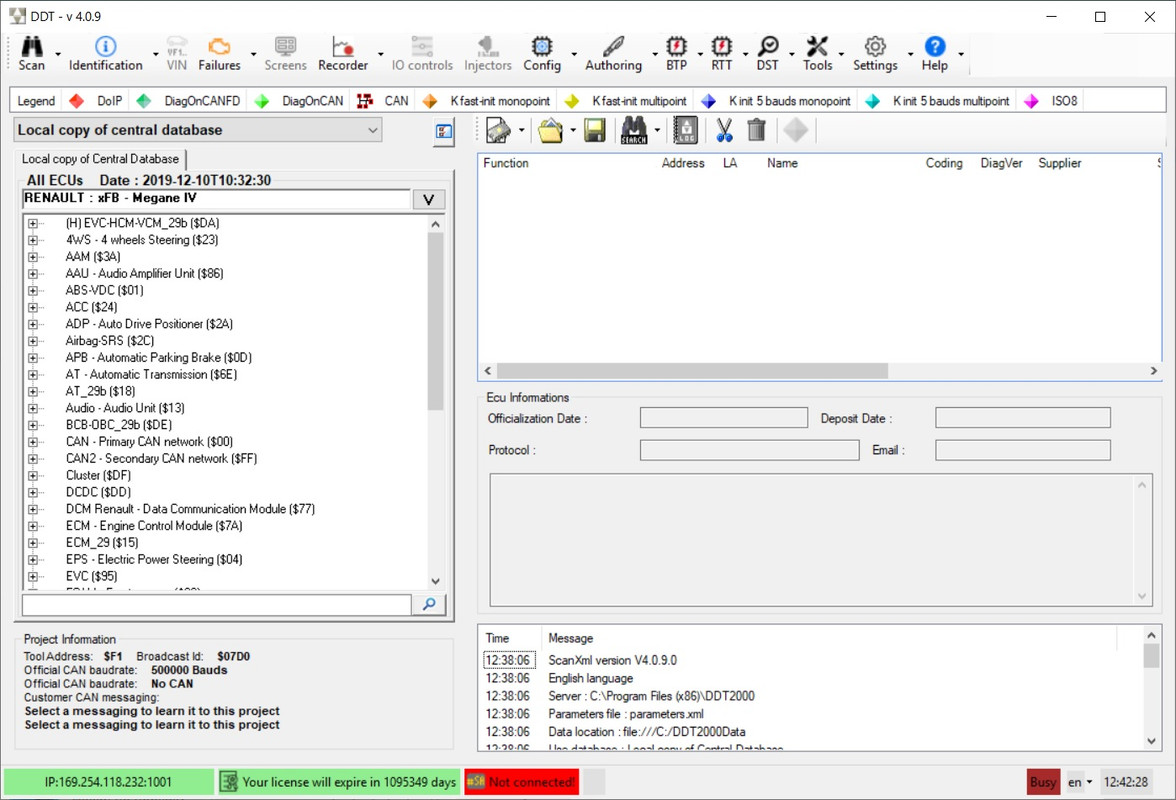Open the vehicle project V dropdown
The height and width of the screenshot is (800, 1176).
pos(428,199)
